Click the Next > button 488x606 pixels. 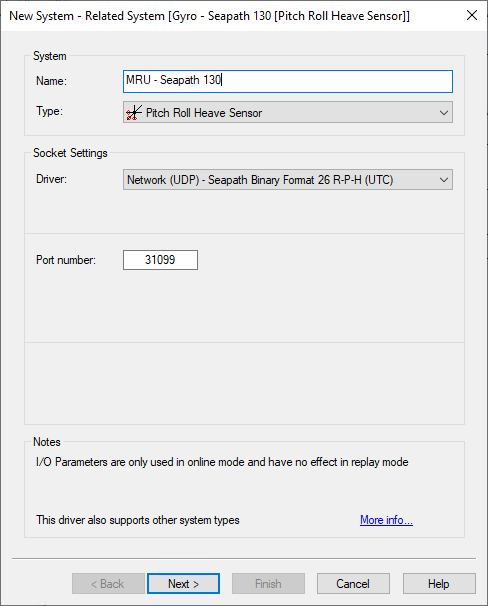184,583
